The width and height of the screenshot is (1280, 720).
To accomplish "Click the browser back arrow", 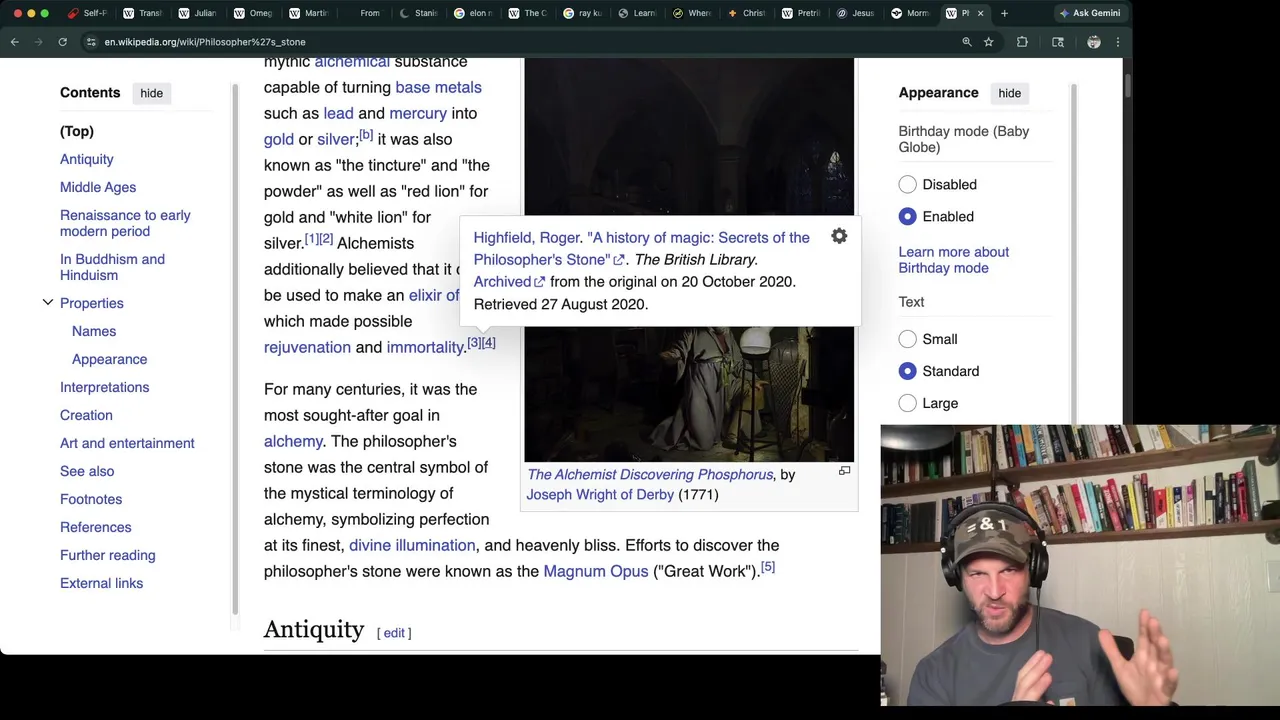I will (x=15, y=42).
